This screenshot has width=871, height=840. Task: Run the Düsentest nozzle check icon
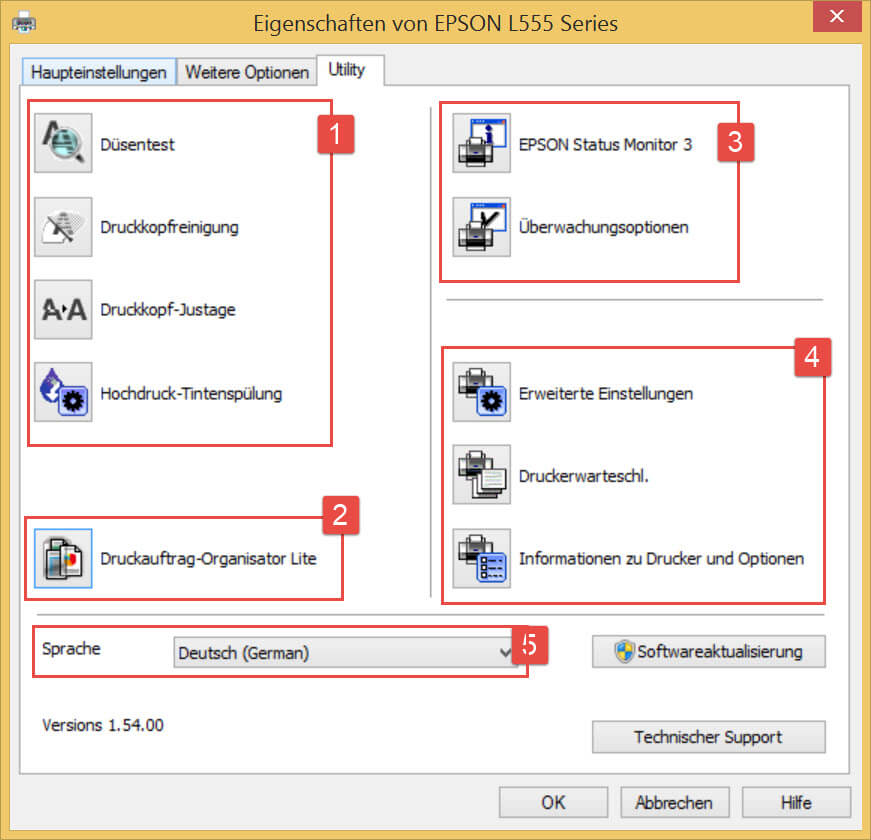click(x=63, y=143)
